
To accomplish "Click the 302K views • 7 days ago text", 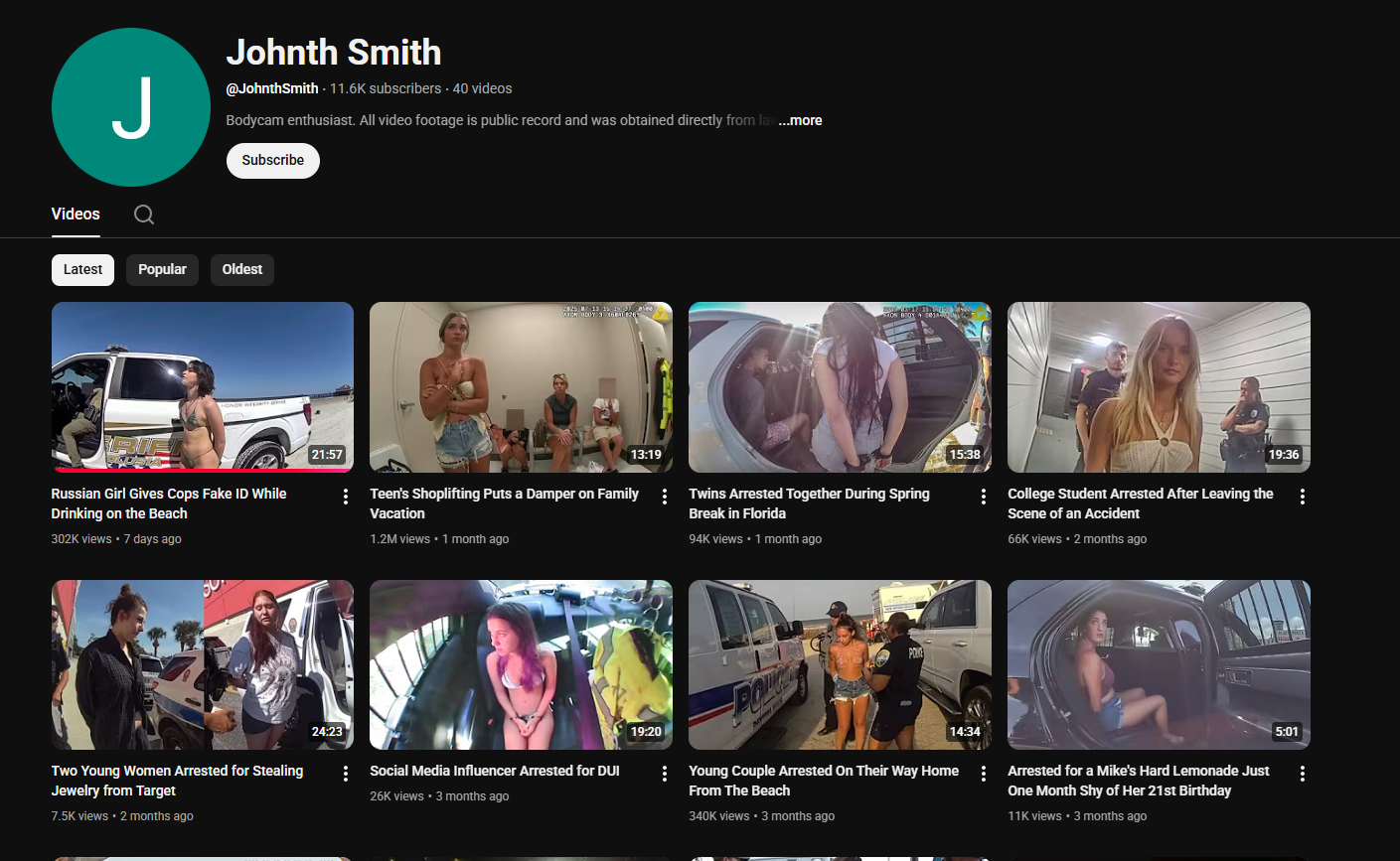I will (x=116, y=539).
